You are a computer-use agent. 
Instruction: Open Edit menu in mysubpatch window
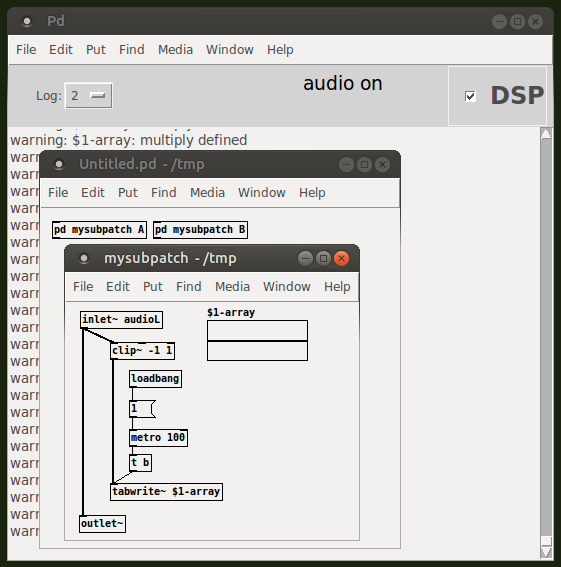(118, 286)
